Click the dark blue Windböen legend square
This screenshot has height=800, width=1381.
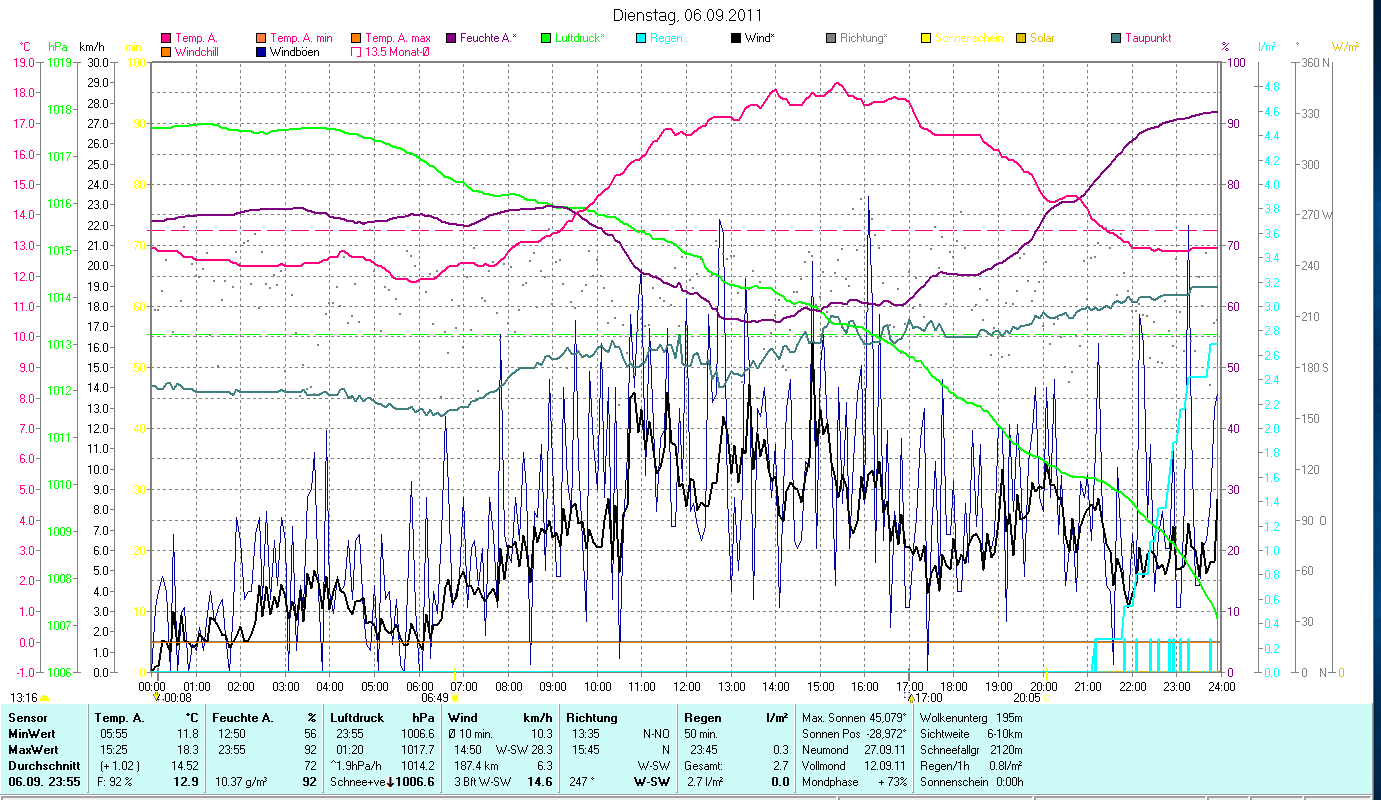(262, 52)
